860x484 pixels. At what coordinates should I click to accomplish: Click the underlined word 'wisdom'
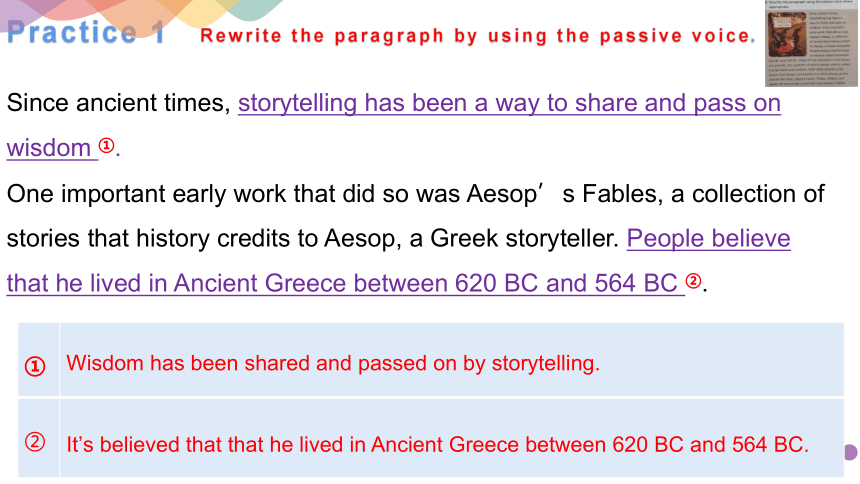pyautogui.click(x=49, y=148)
